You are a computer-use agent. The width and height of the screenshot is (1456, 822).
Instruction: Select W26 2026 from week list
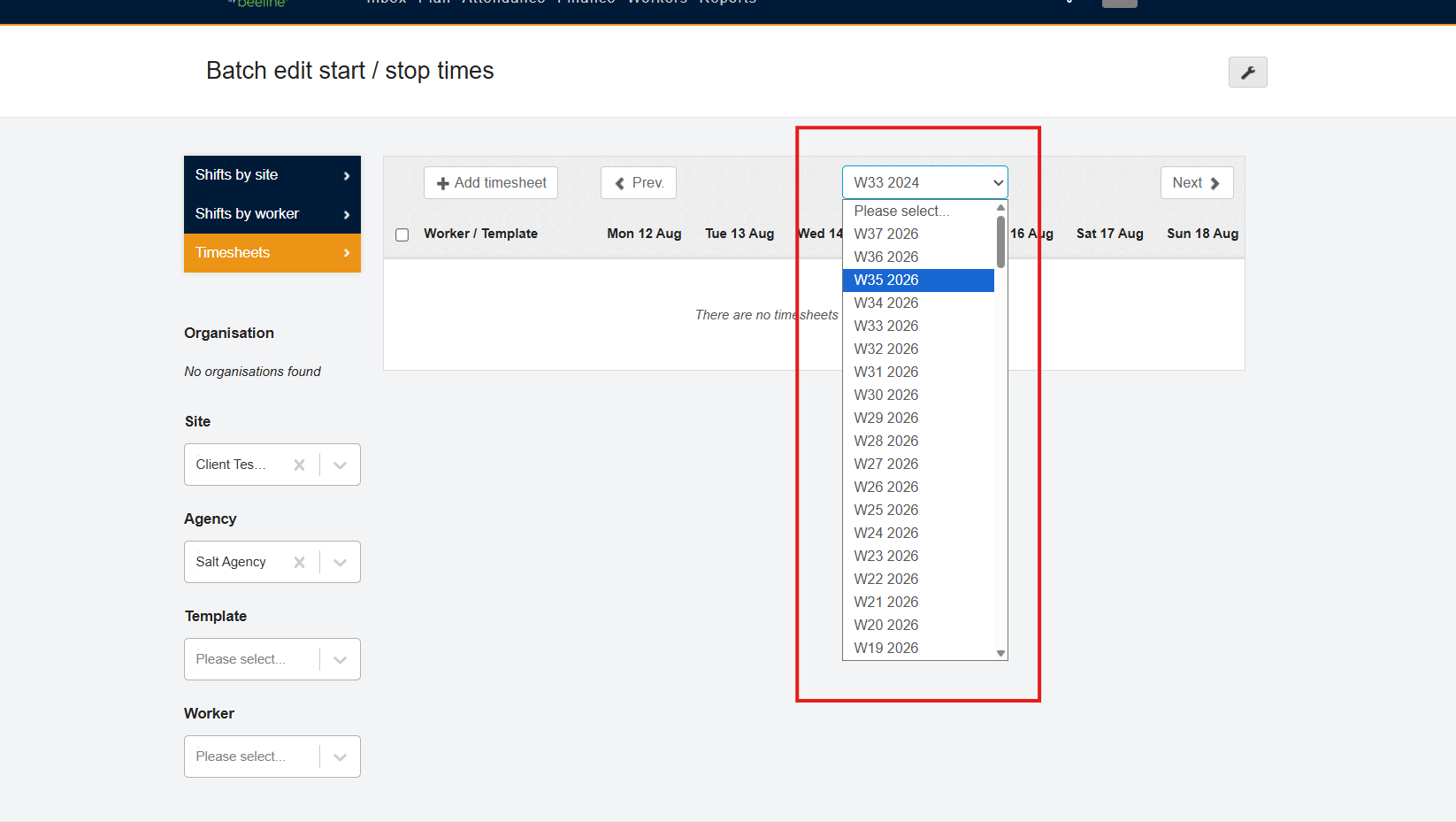click(918, 487)
